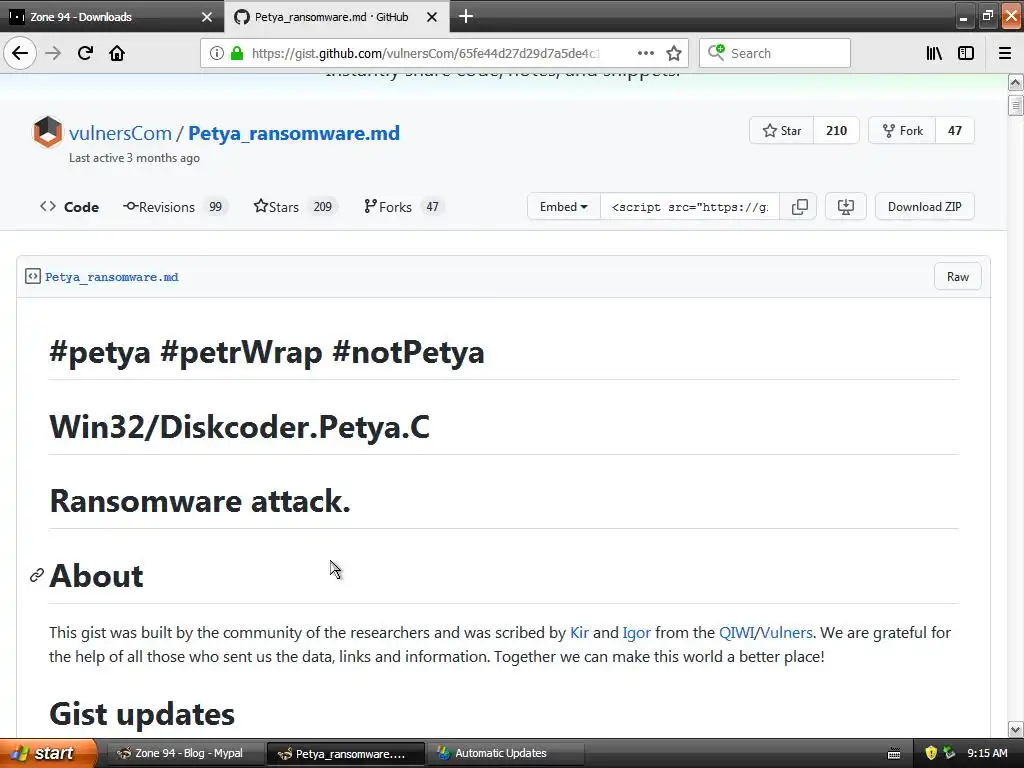Open the vulnersCom profile link
Image resolution: width=1024 pixels, height=768 pixels.
(x=120, y=133)
